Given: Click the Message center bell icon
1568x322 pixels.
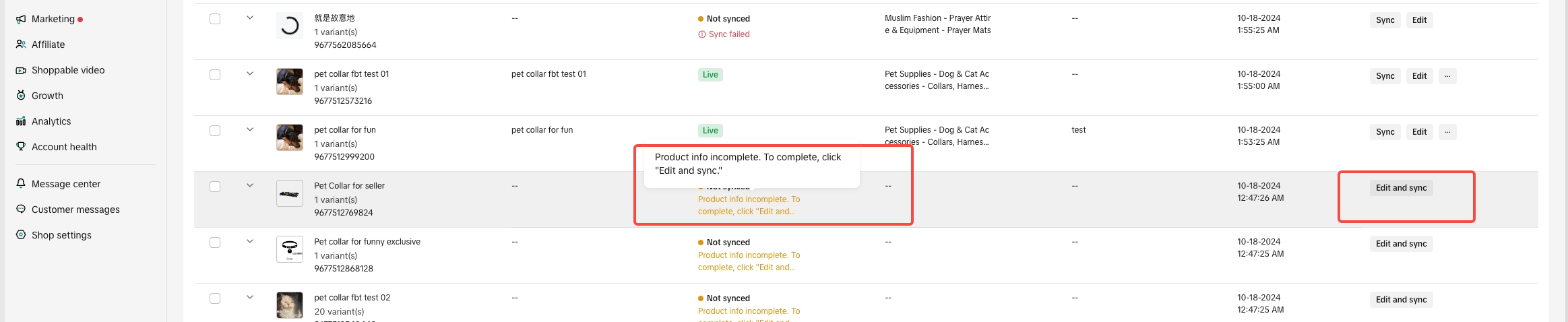Looking at the screenshot, I should [x=21, y=183].
